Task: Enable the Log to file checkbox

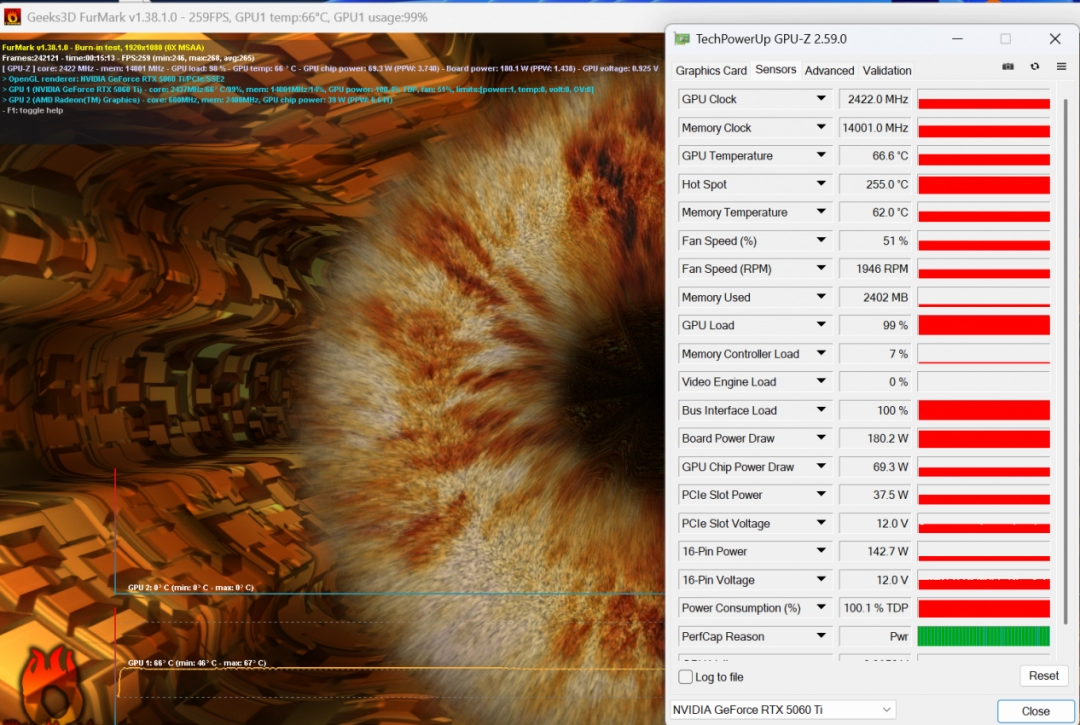Action: 685,677
